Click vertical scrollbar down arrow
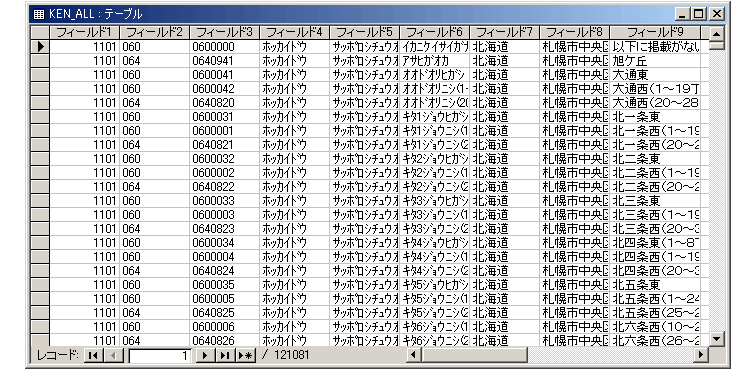The width and height of the screenshot is (733, 370). point(717,339)
